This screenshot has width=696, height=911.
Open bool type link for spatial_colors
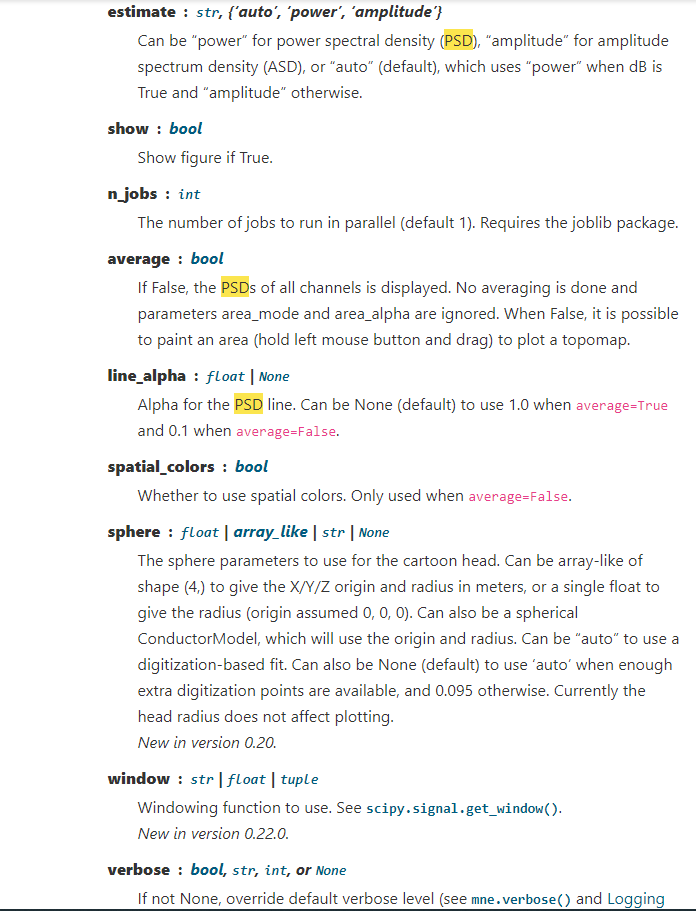tap(251, 467)
